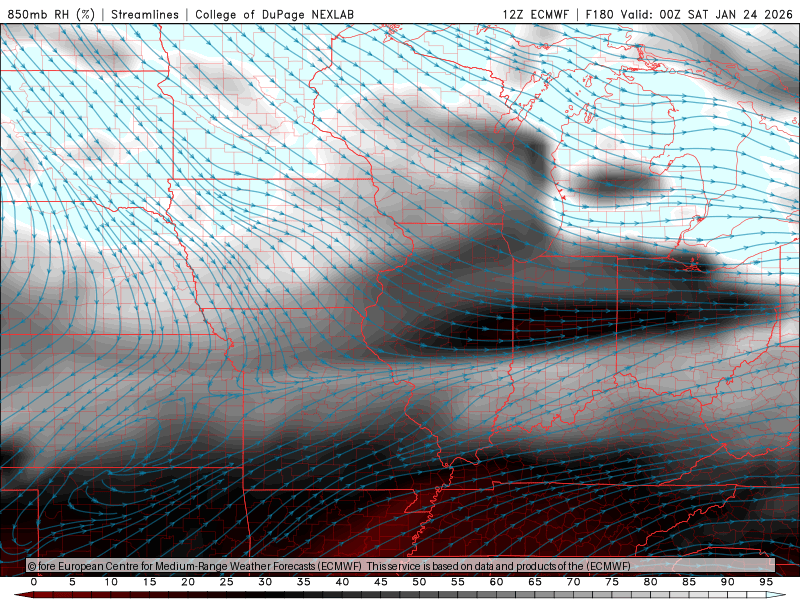Click the "85" color scale label
The image size is (800, 600).
[689, 582]
